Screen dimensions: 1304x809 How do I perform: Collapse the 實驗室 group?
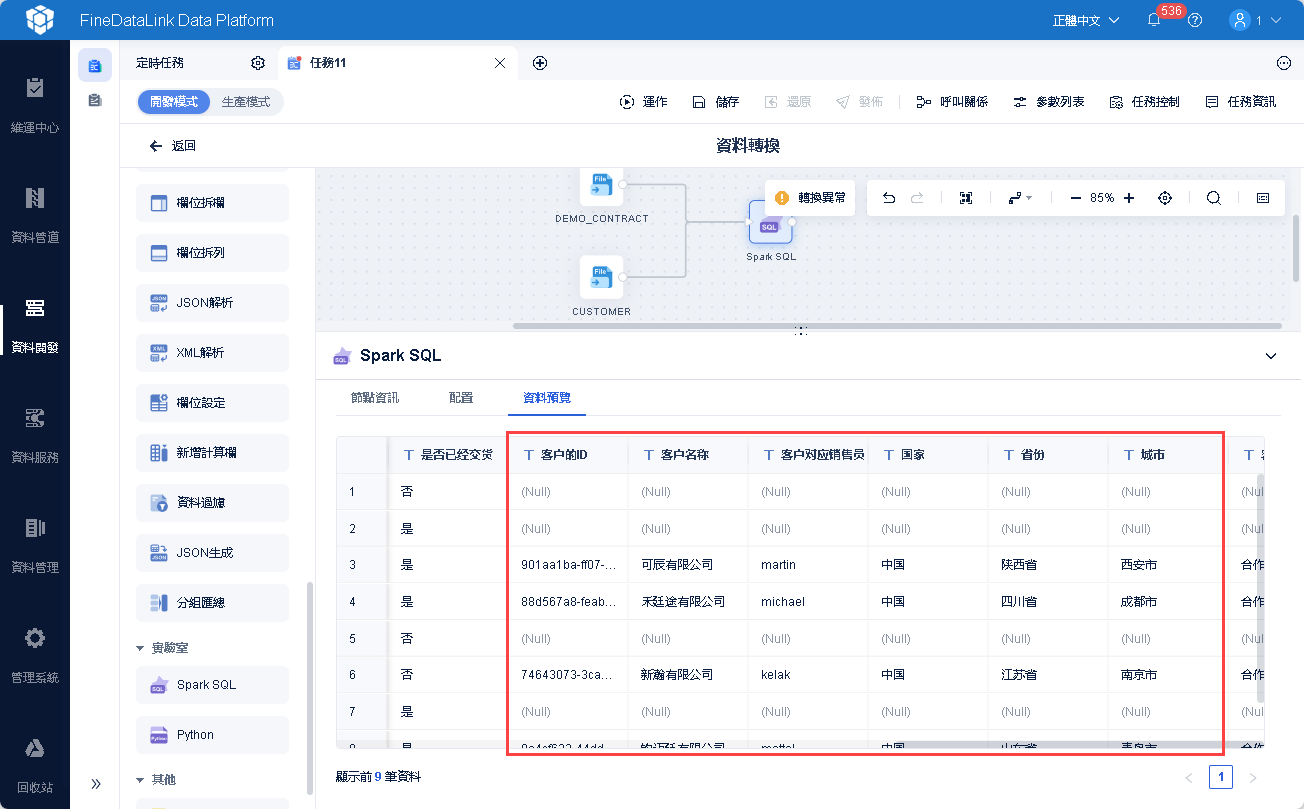(x=141, y=648)
